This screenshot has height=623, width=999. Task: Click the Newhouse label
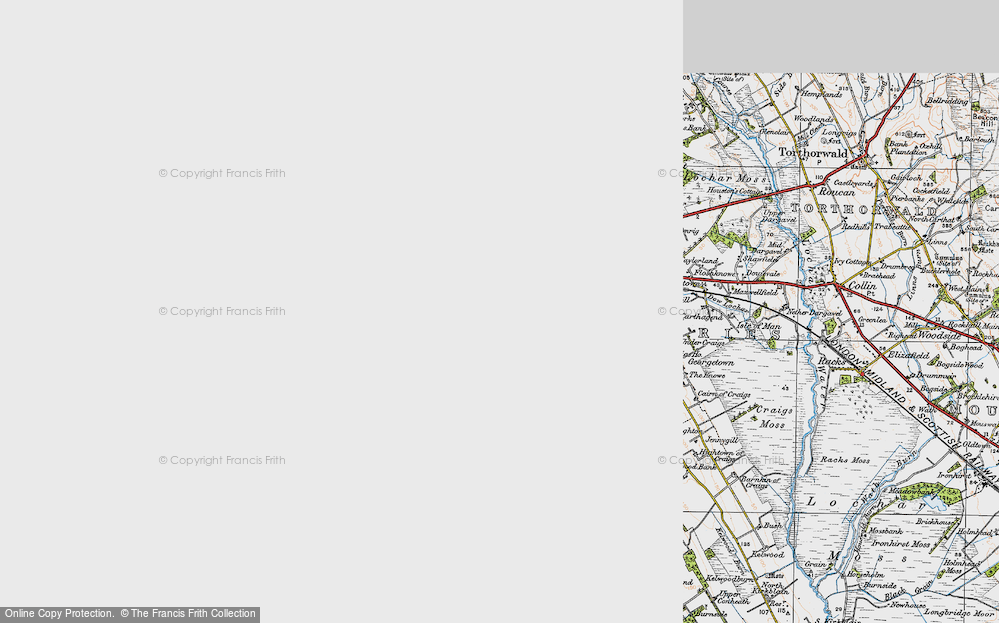click(908, 605)
